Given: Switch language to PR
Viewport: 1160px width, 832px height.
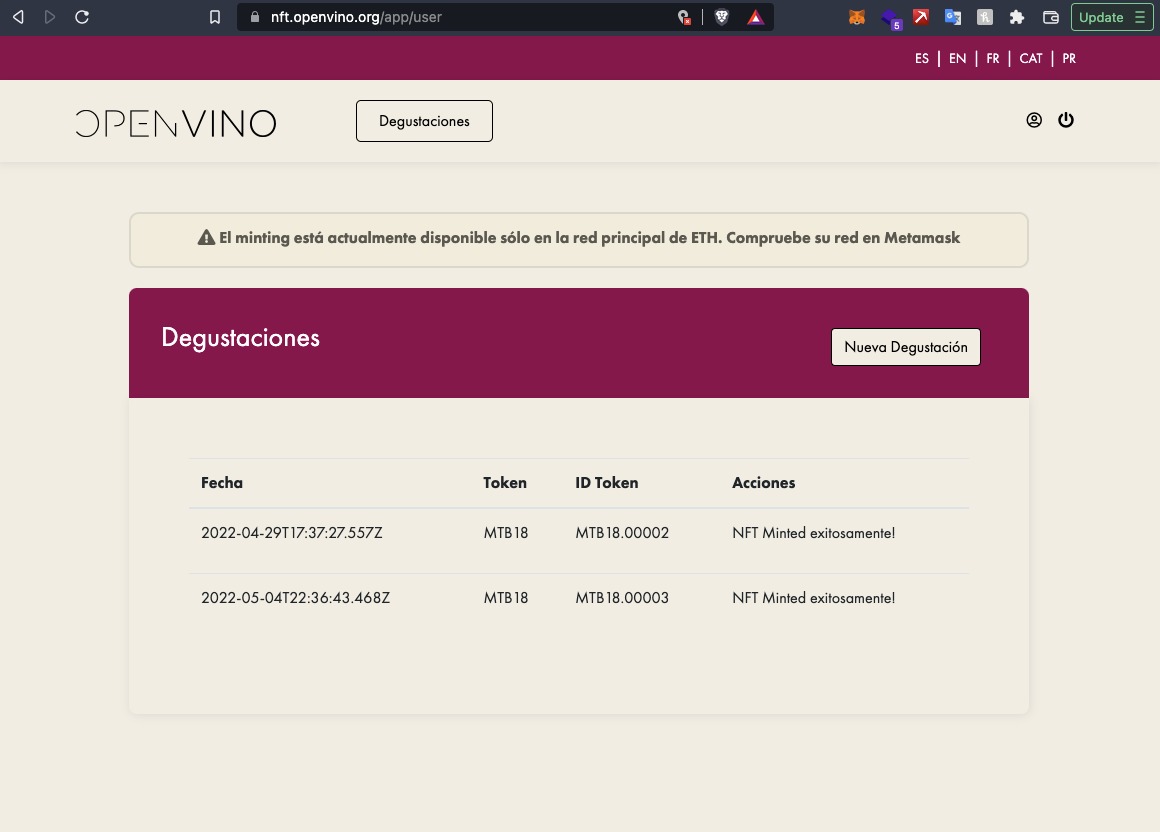Looking at the screenshot, I should pyautogui.click(x=1069, y=58).
